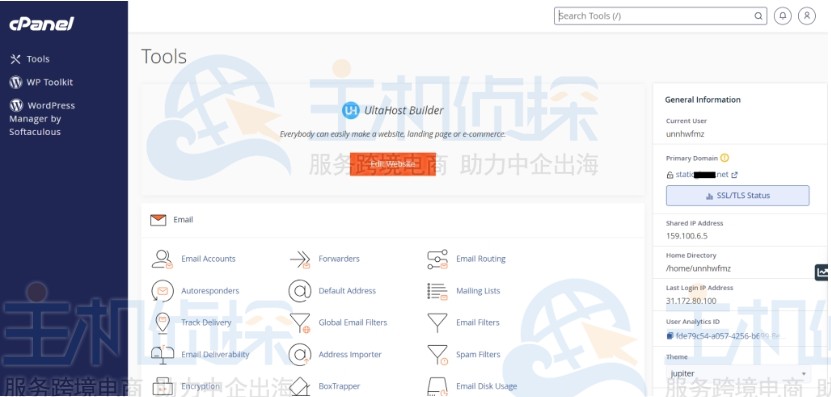Image resolution: width=831 pixels, height=397 pixels.
Task: Open Email Deliverability
Action: click(215, 354)
